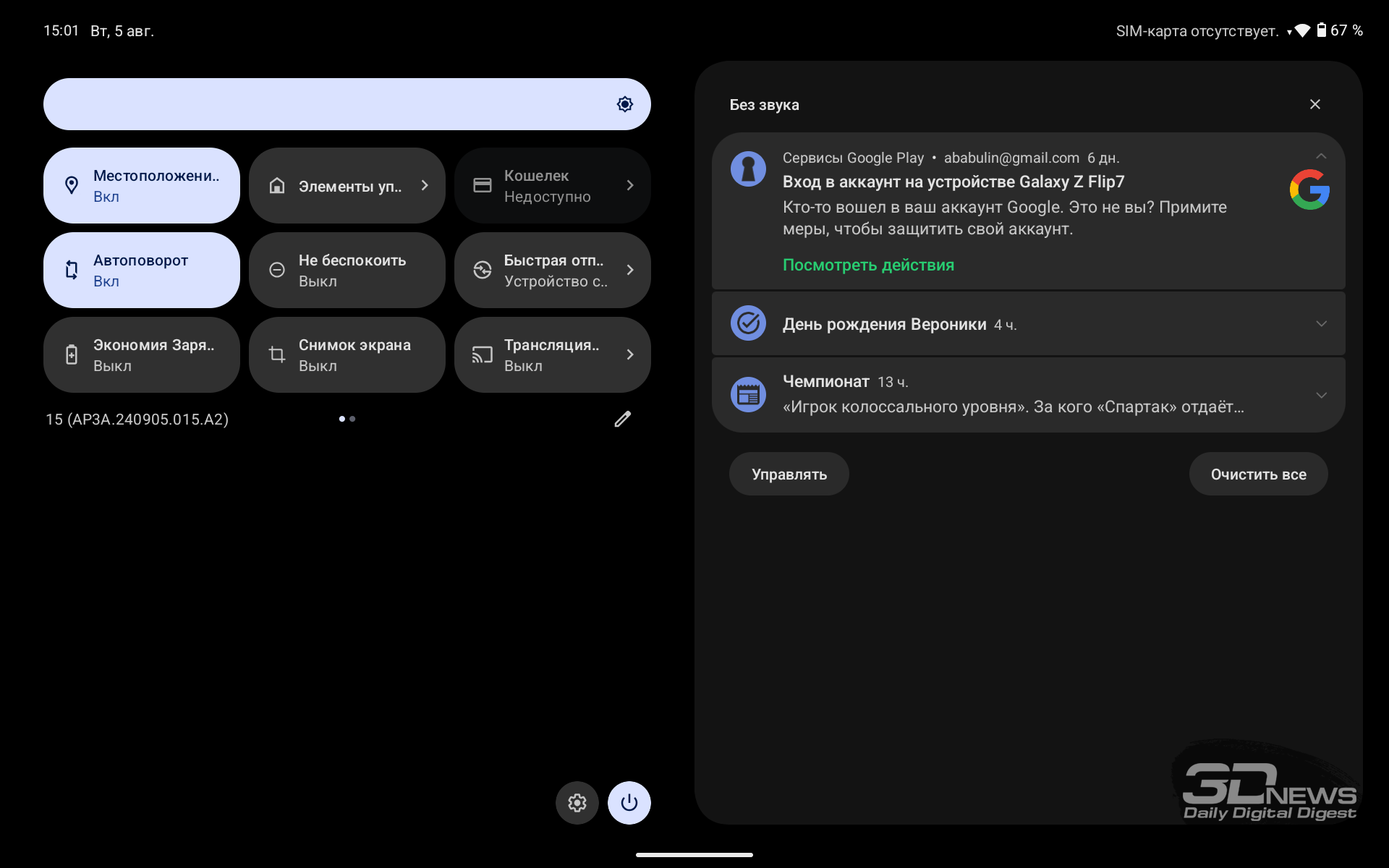Screen dimensions: 1389x868
Task: Click the Без звука header label
Action: 764,105
